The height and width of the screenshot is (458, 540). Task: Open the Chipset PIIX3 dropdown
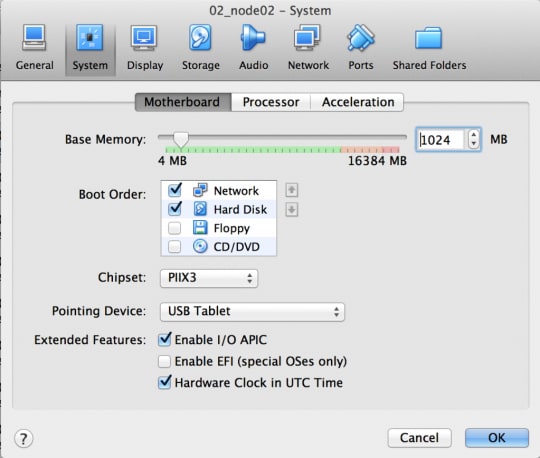[x=209, y=278]
